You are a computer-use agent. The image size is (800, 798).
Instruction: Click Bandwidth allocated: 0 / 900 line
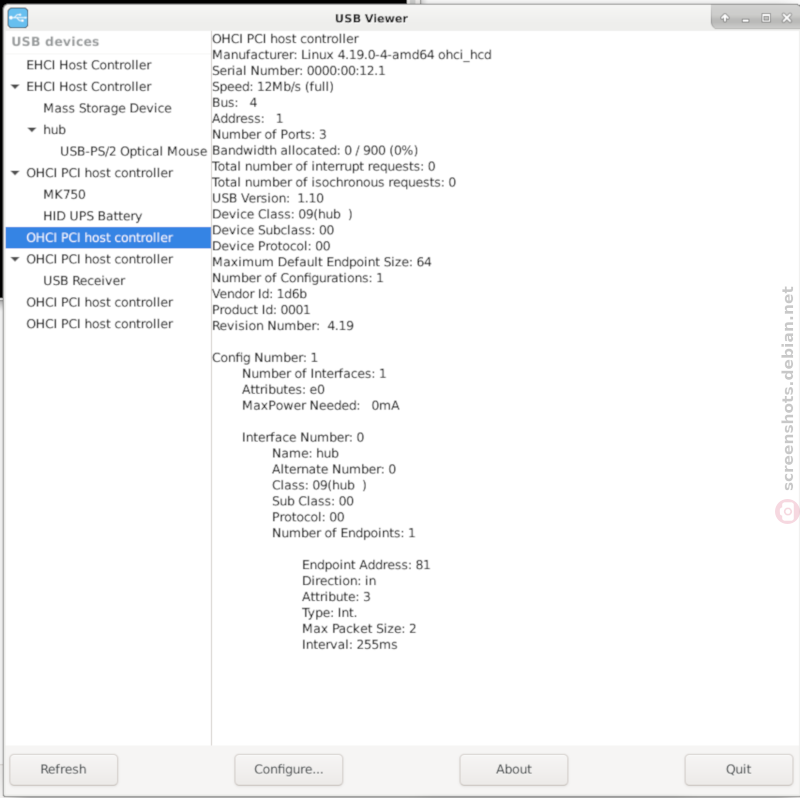(315, 151)
